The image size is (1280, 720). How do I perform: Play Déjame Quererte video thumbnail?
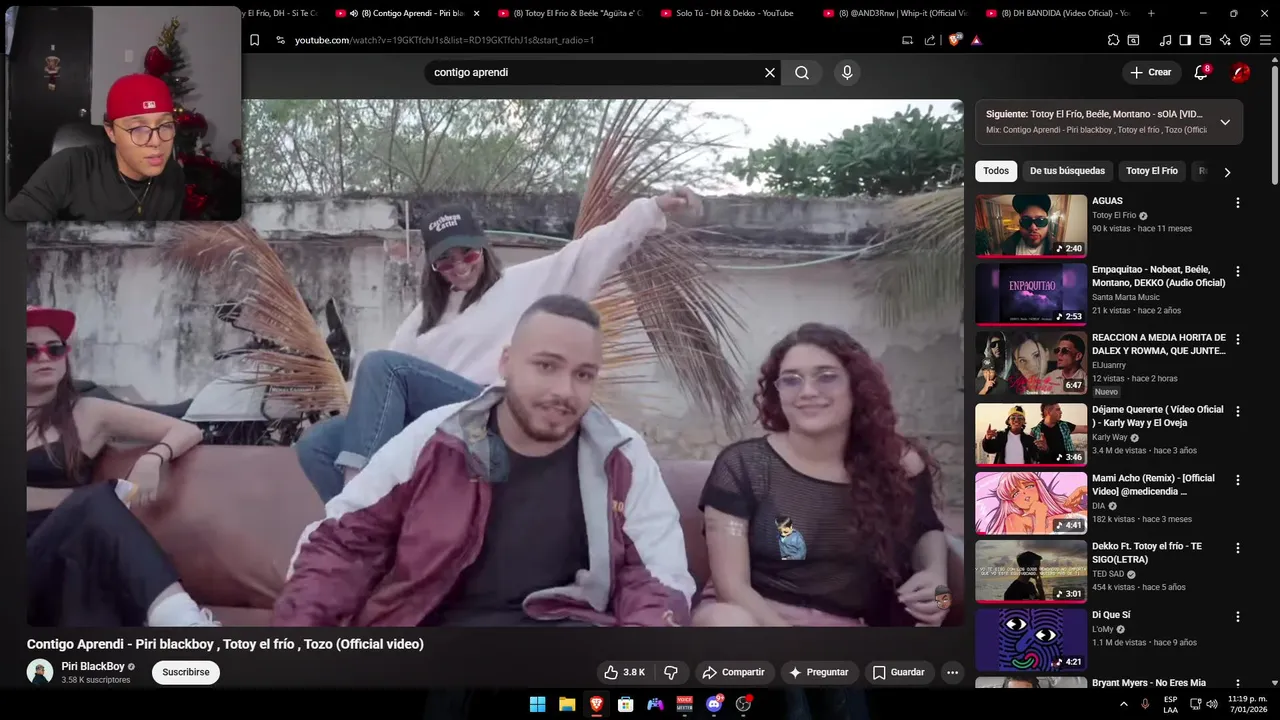coord(1031,434)
